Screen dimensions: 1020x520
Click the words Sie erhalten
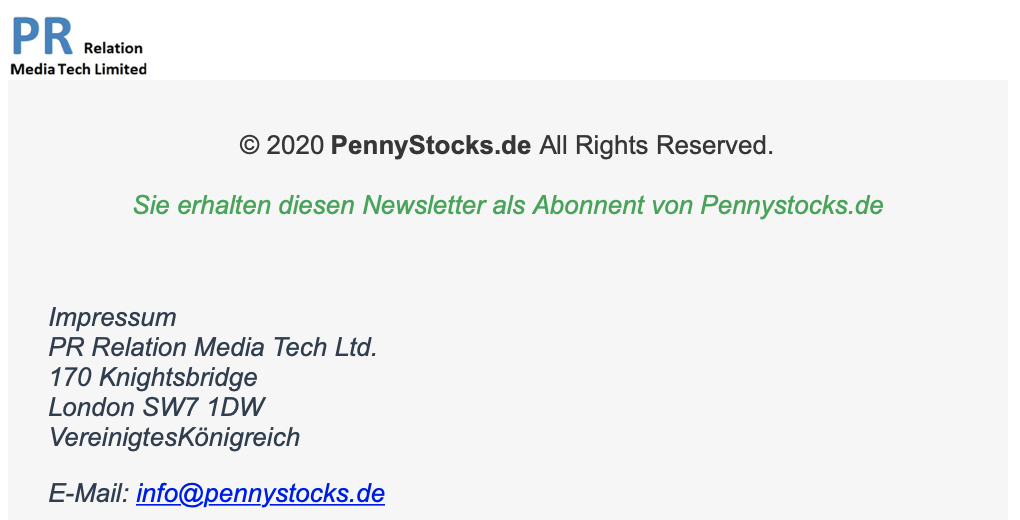point(188,206)
